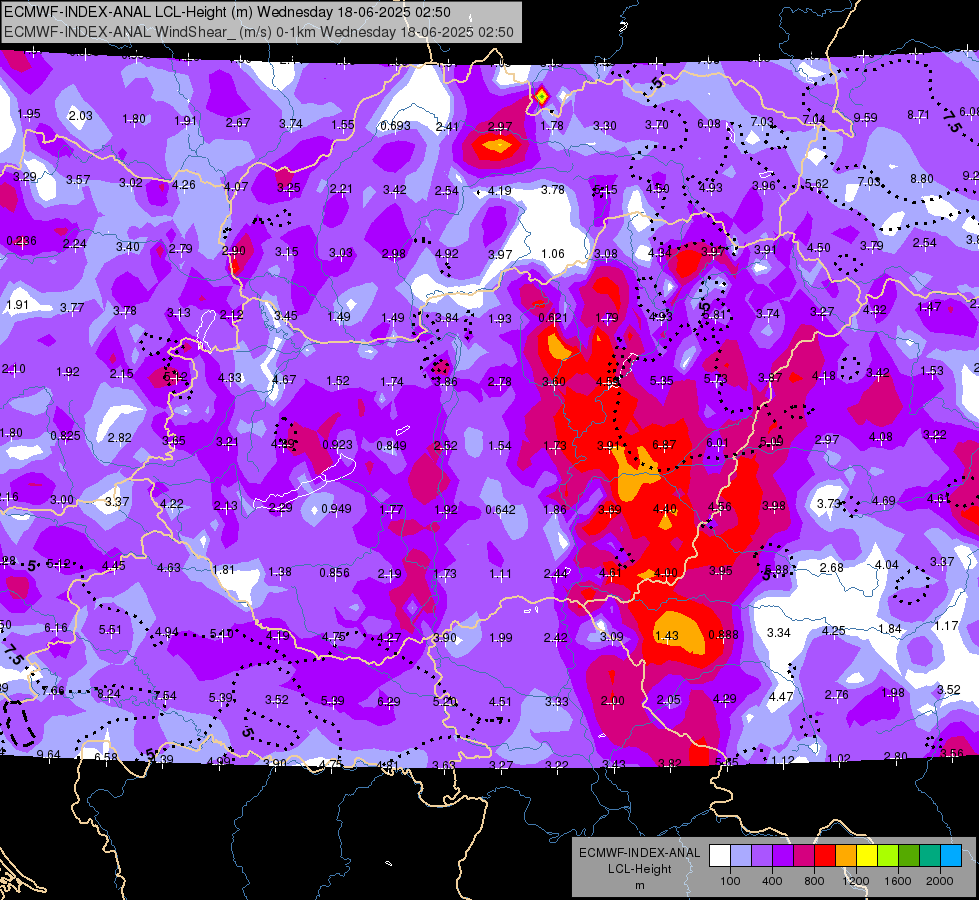
Task: Click wind shear value 9.59
Action: (x=865, y=117)
